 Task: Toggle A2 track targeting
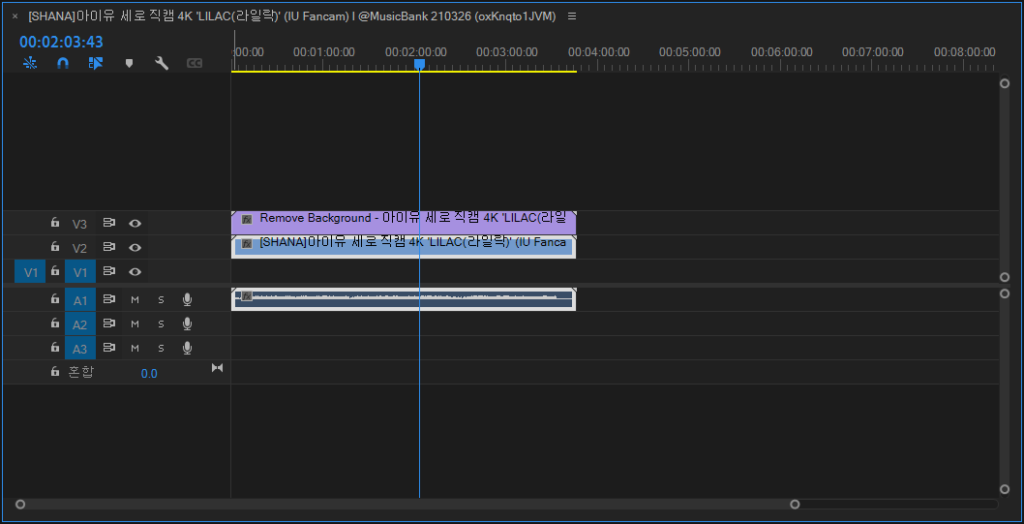pyautogui.click(x=80, y=324)
